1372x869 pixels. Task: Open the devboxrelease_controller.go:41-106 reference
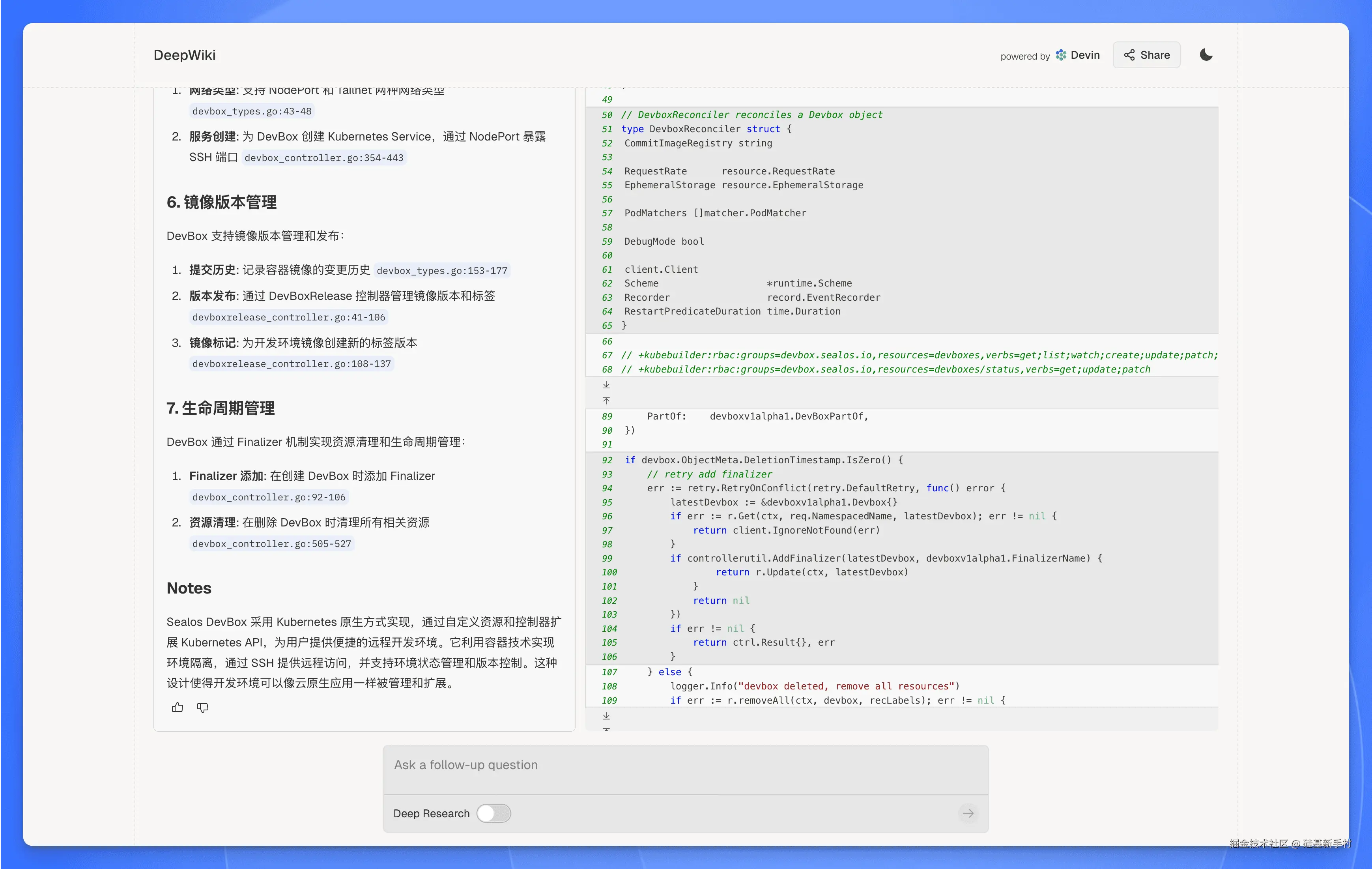288,317
